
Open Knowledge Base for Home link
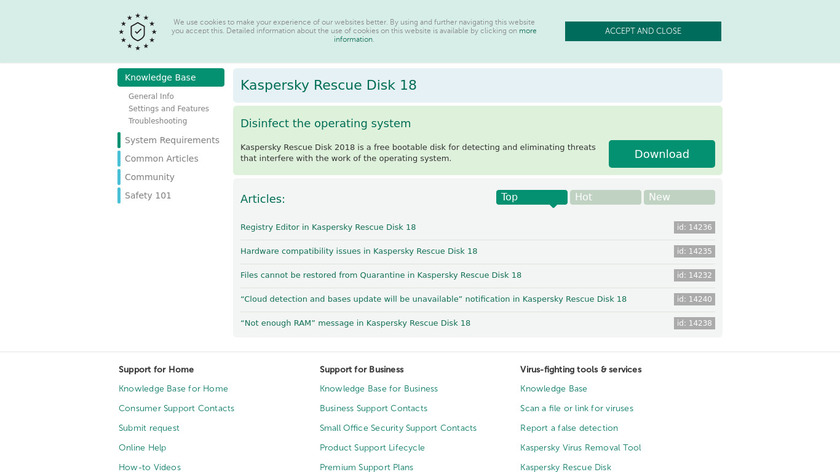pos(173,389)
